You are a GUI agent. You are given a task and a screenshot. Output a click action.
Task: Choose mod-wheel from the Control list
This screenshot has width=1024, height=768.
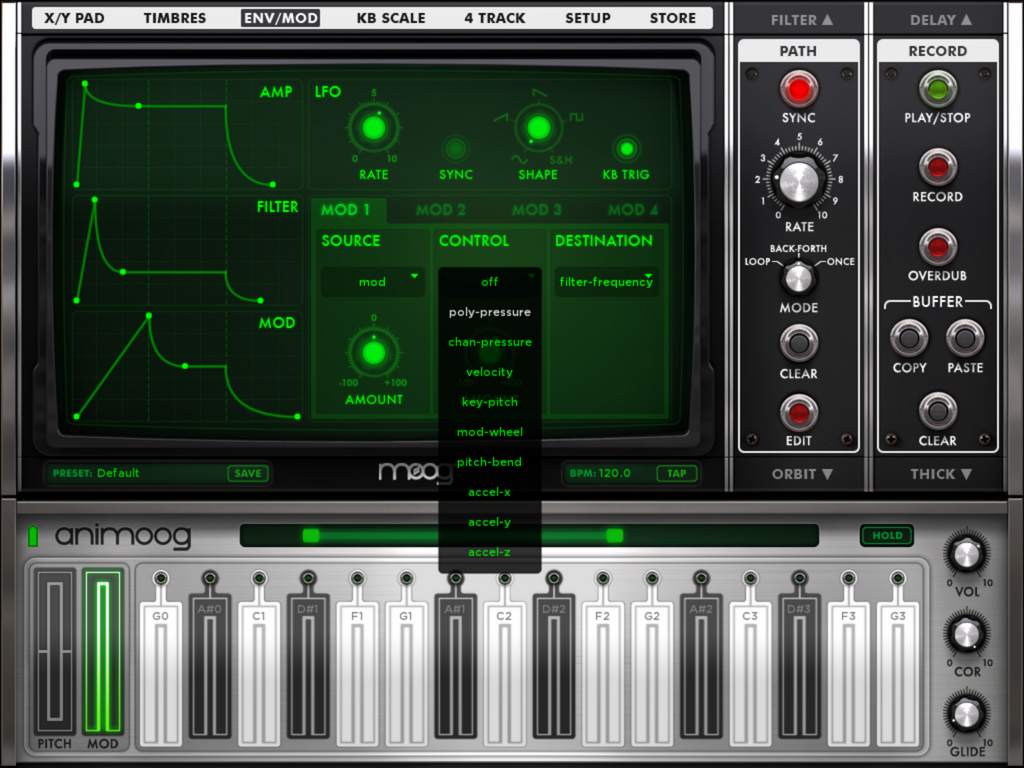(x=490, y=432)
